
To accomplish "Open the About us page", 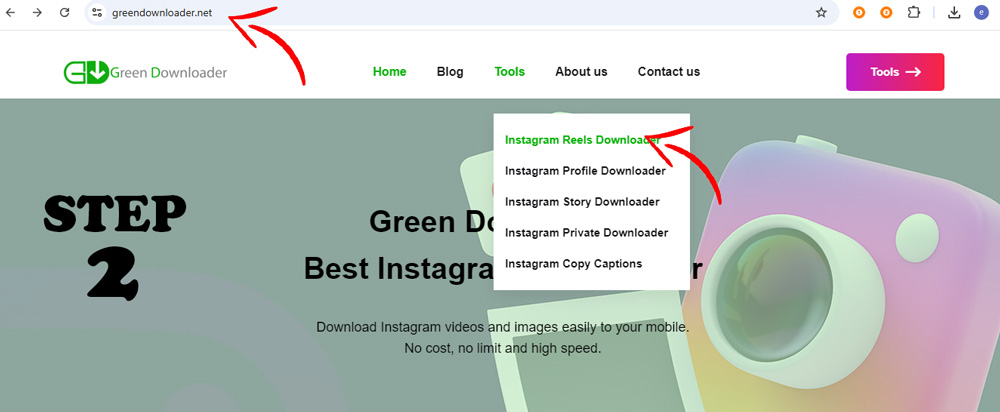I will [x=581, y=72].
